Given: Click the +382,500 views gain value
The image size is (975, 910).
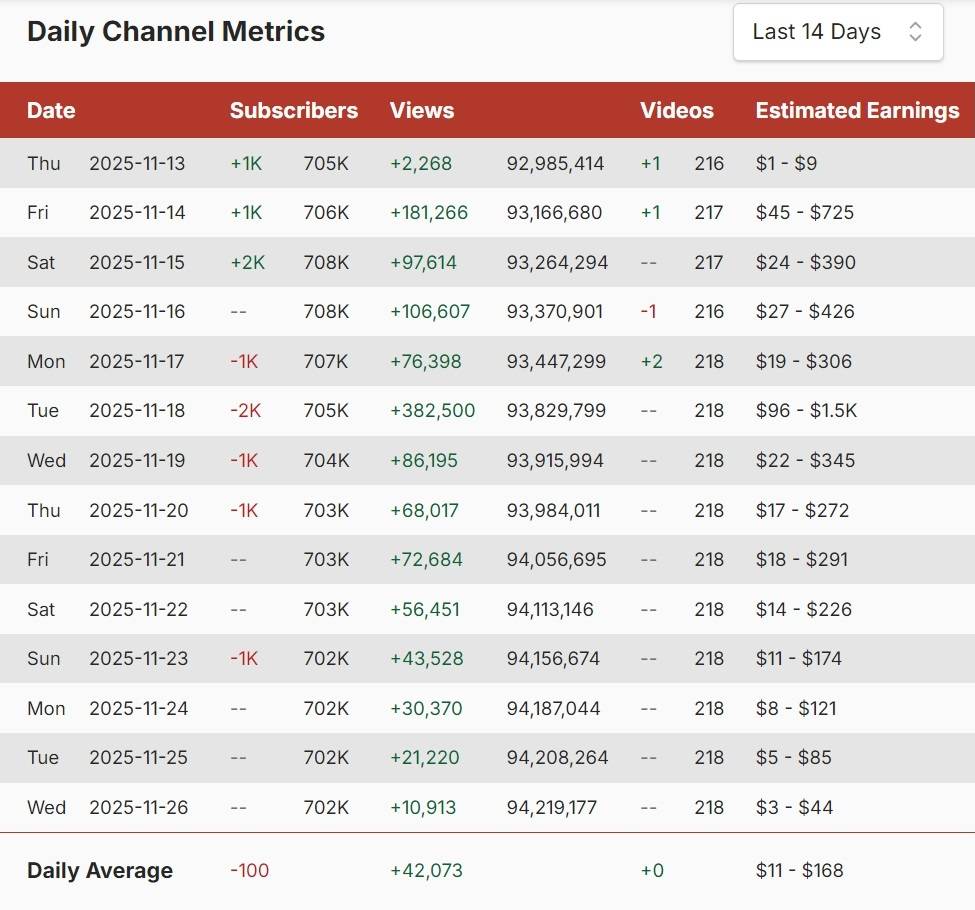Looking at the screenshot, I should click(432, 411).
